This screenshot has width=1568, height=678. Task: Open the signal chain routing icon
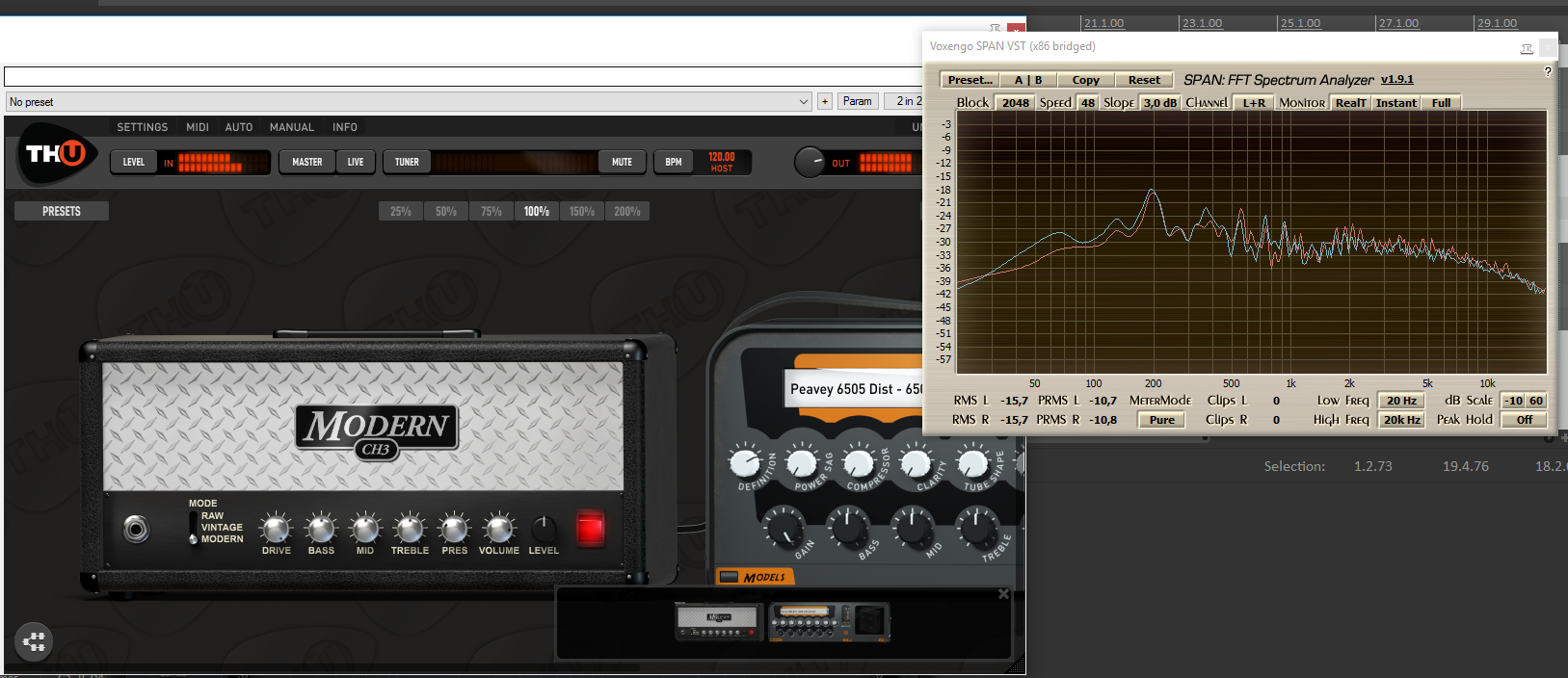(34, 640)
